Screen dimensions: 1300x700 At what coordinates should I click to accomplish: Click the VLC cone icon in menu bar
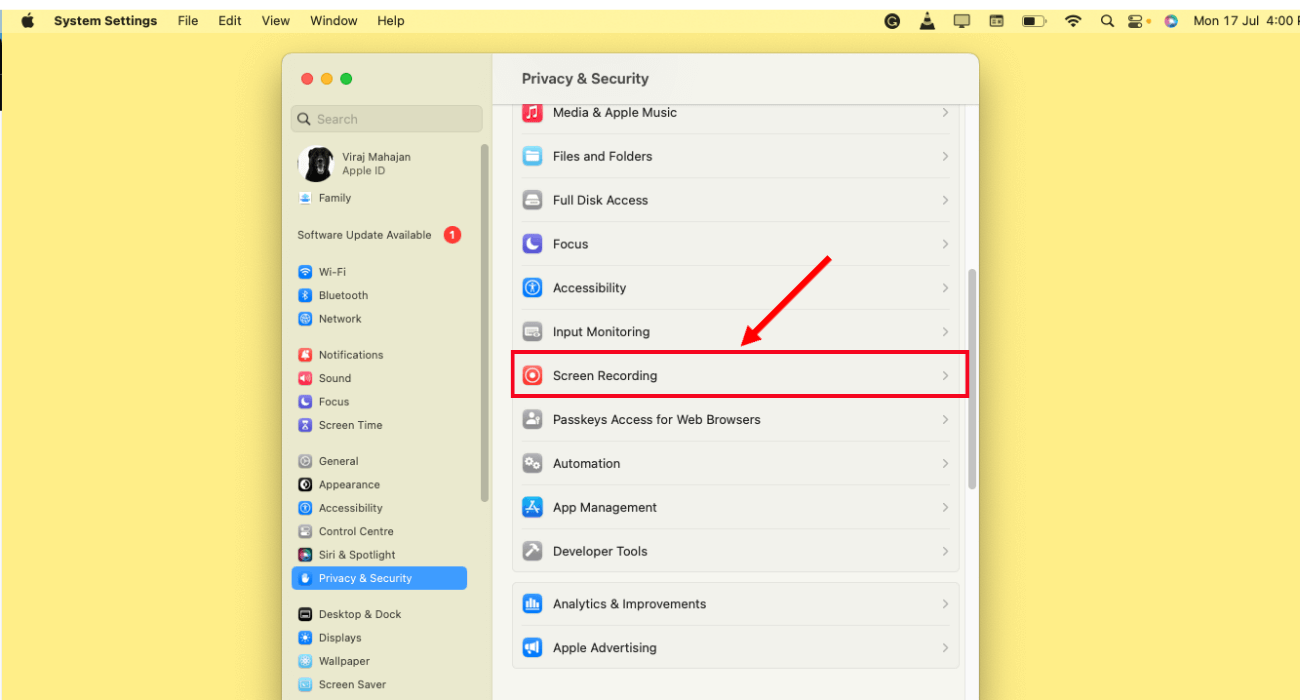coord(927,20)
